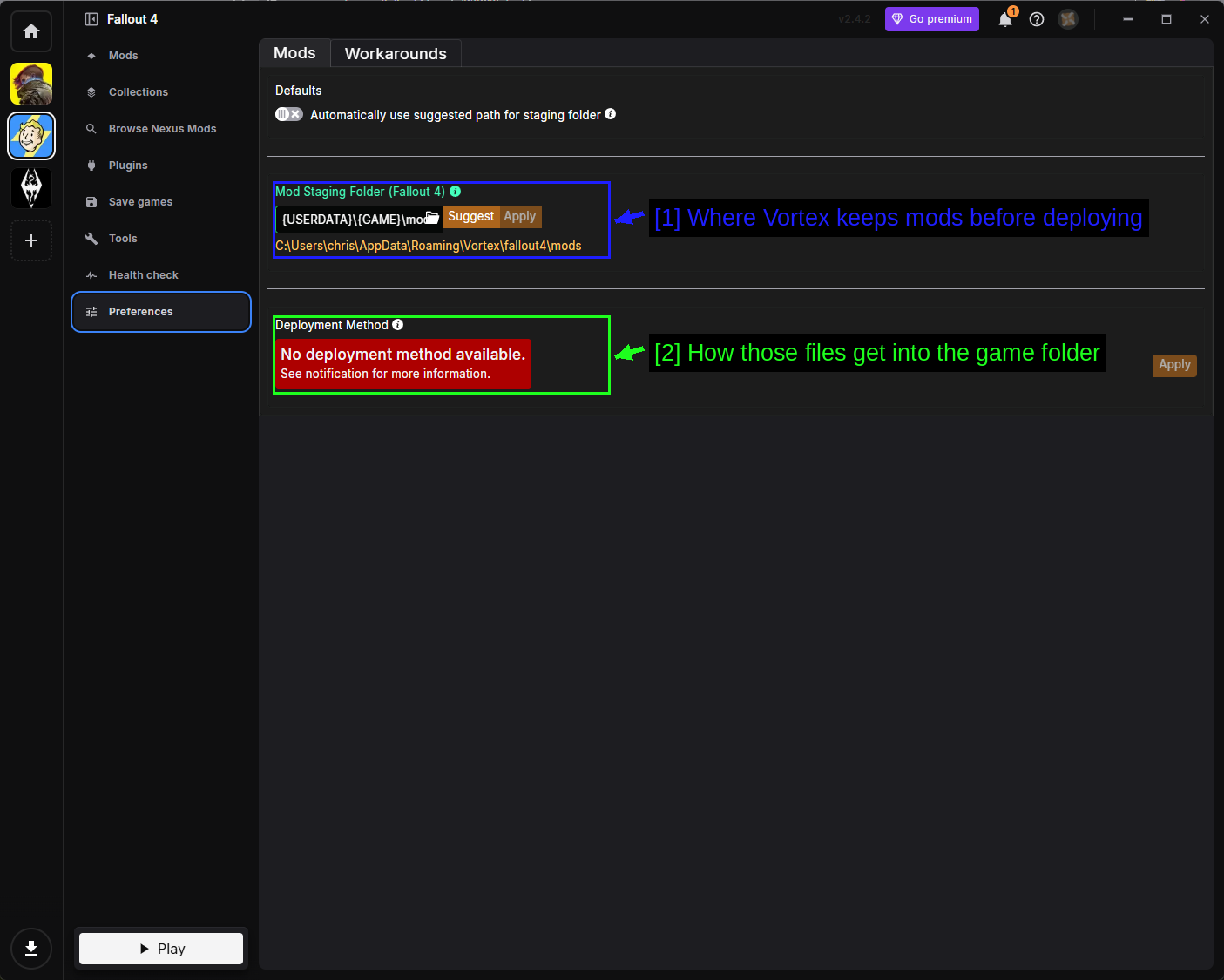Click the Go premium button
This screenshot has width=1224, height=980.
932,19
